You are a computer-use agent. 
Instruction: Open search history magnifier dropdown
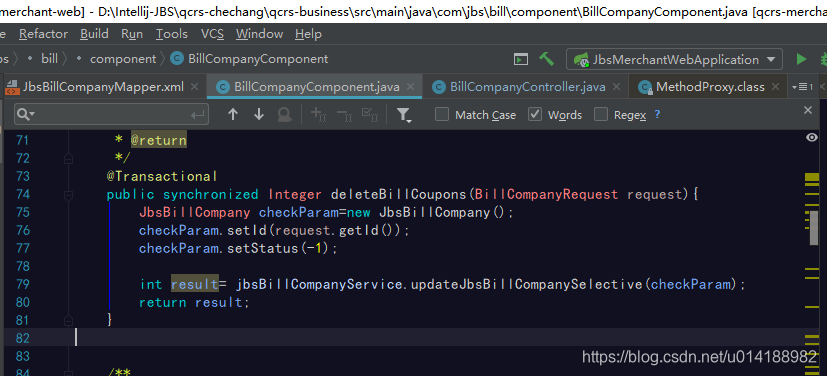click(x=26, y=114)
